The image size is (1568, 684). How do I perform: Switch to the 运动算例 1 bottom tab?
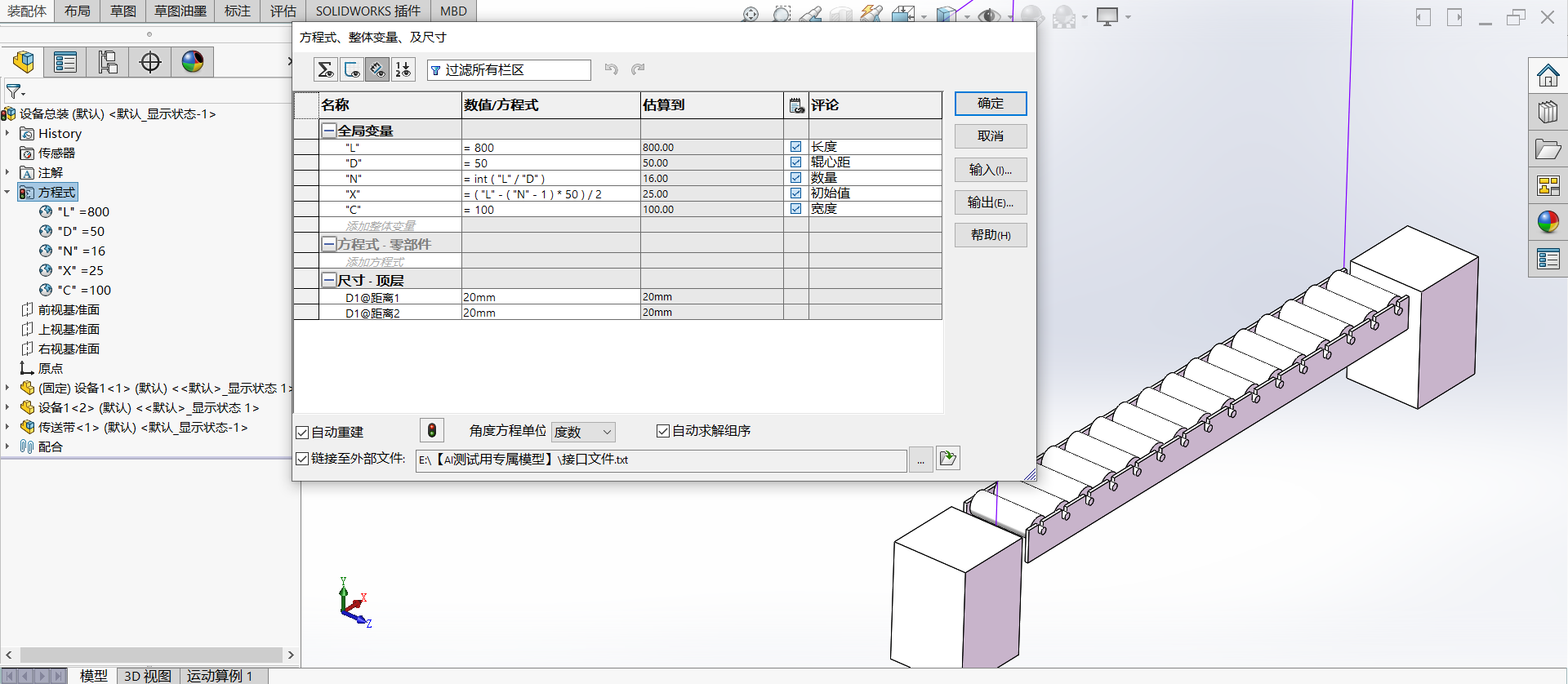click(x=220, y=676)
